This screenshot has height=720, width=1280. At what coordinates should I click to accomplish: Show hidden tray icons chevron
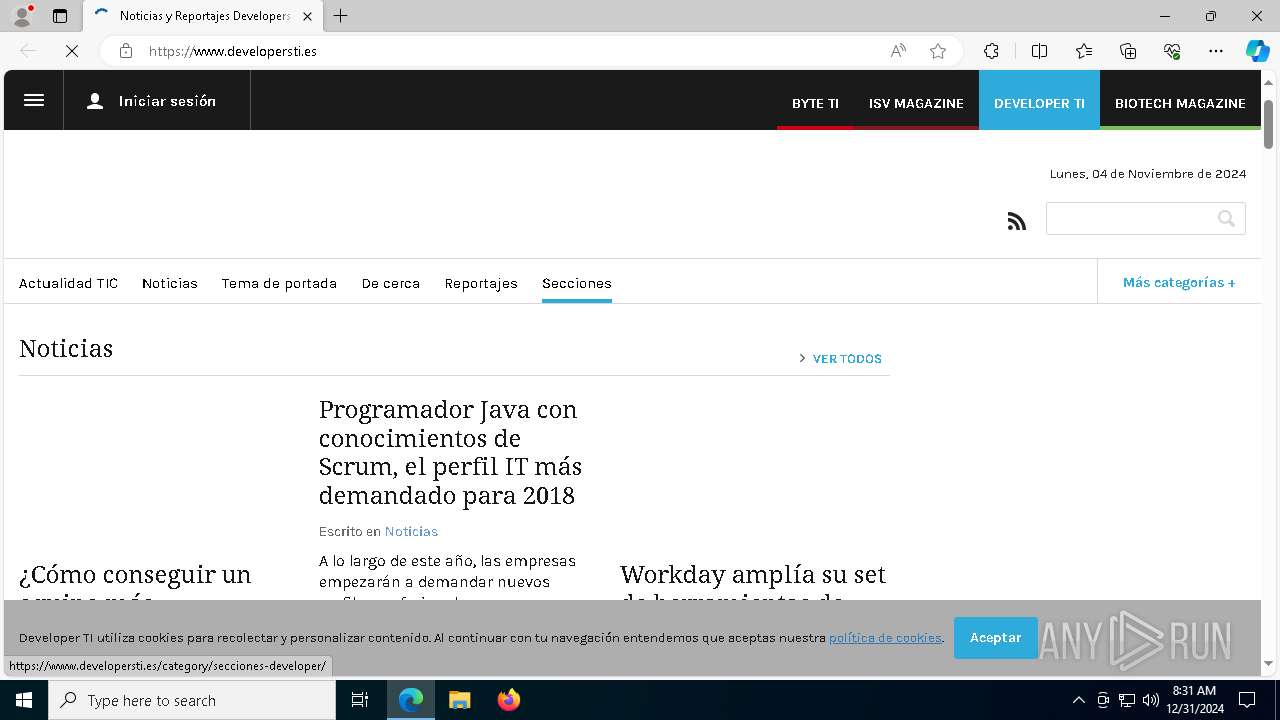pos(1078,700)
